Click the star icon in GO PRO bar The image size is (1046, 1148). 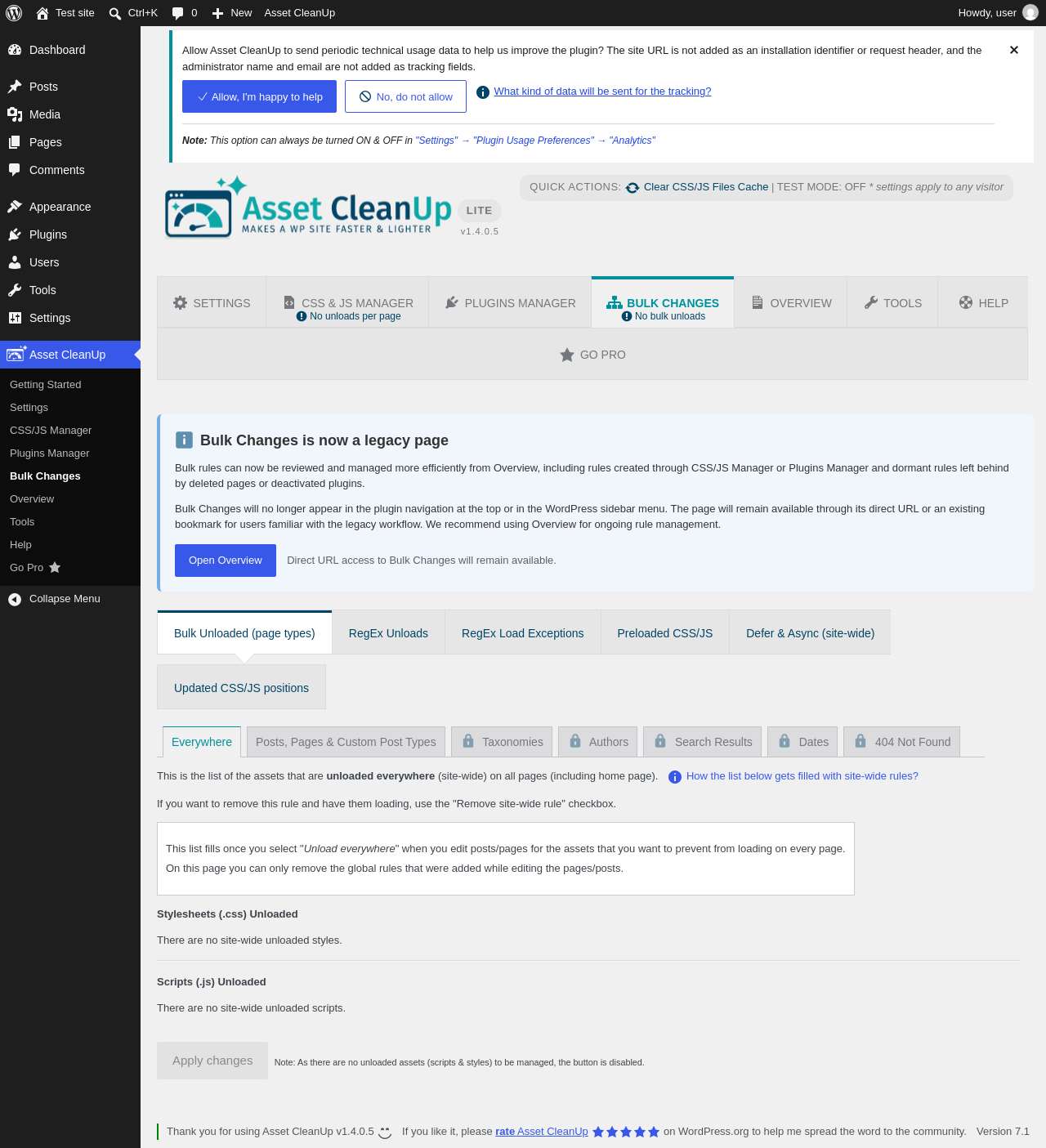tap(567, 355)
